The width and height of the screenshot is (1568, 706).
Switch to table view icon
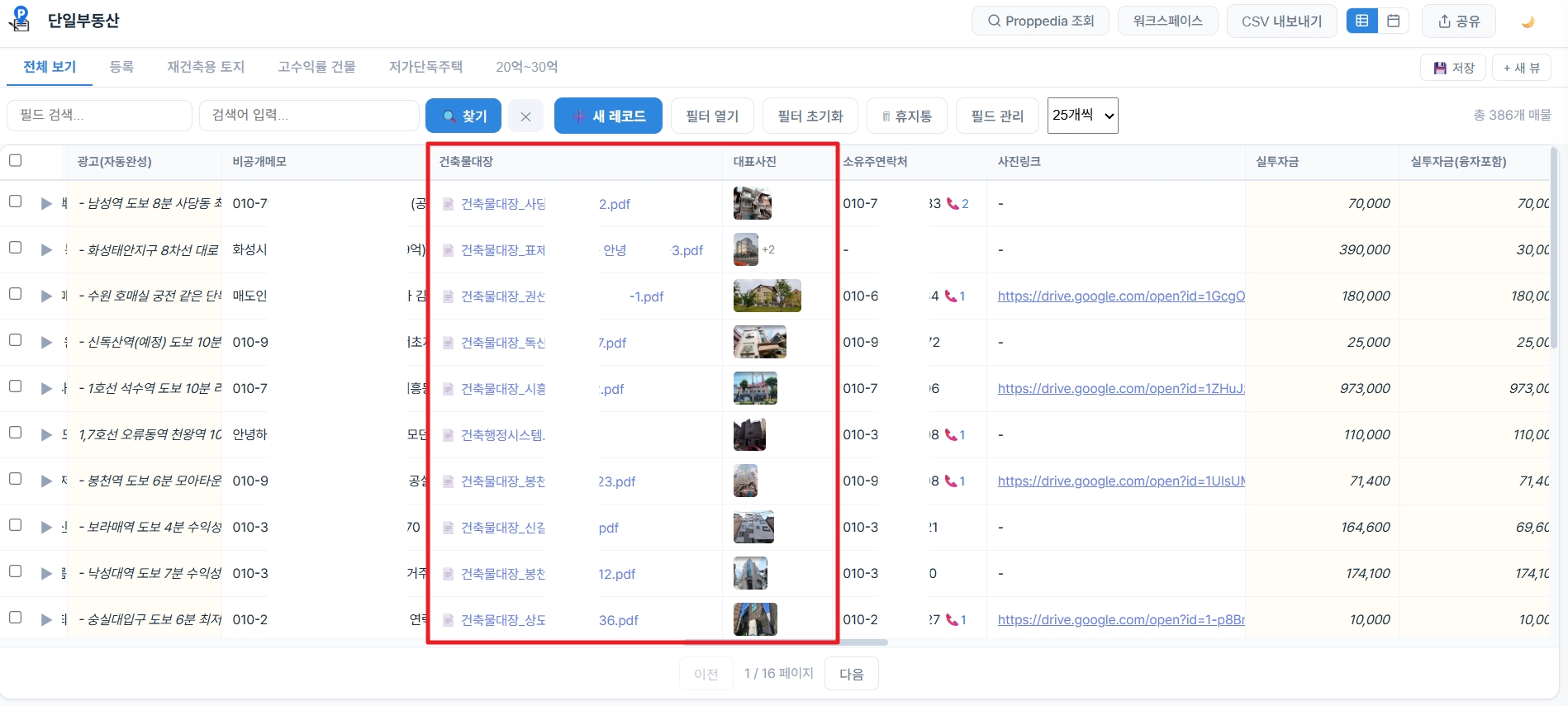point(1362,21)
